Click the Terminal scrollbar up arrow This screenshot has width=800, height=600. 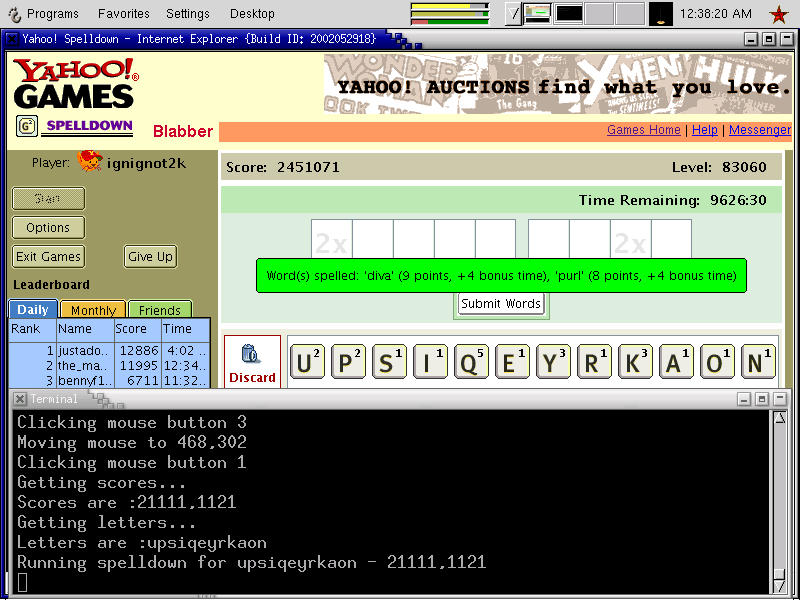pos(780,419)
